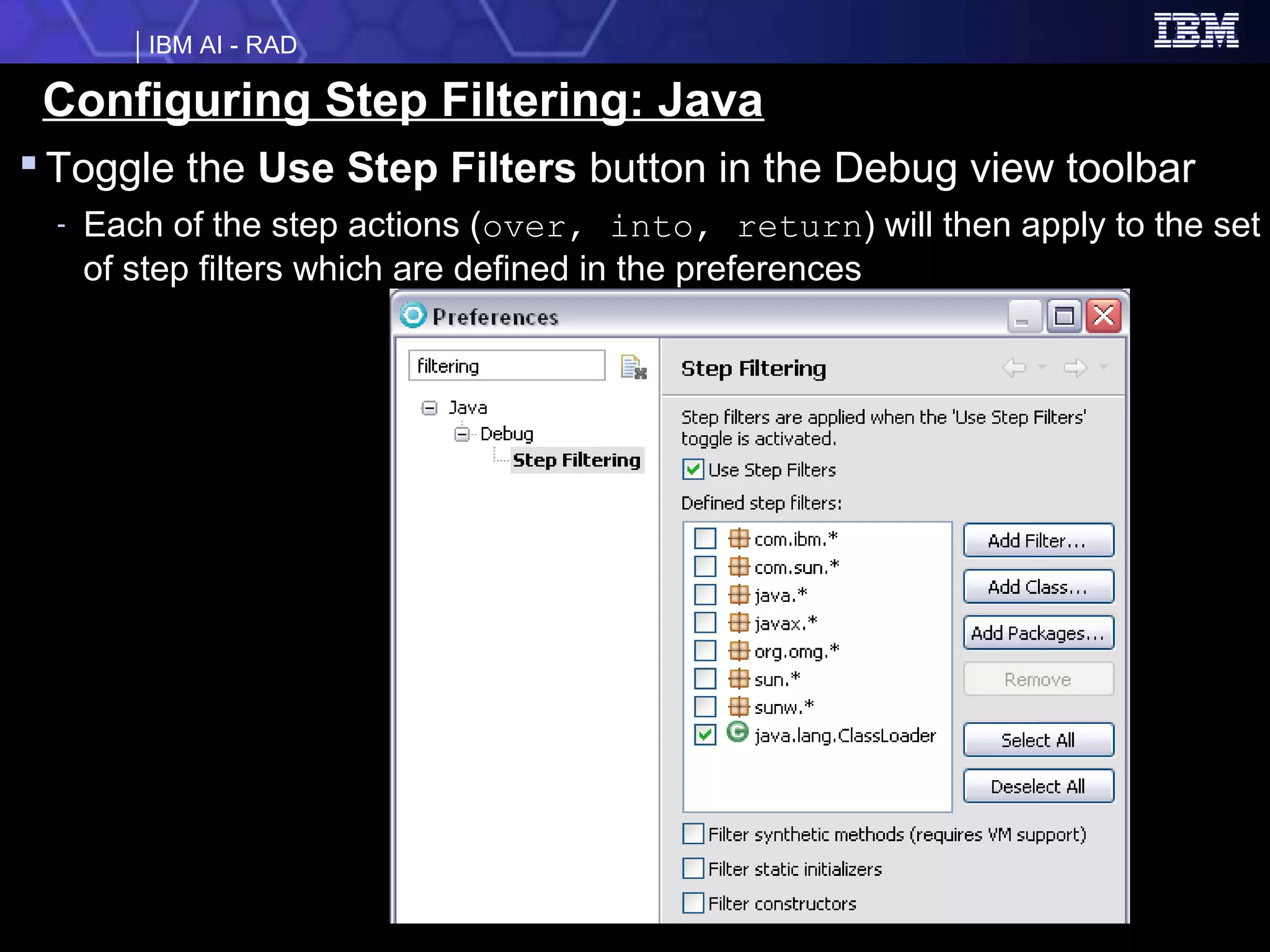
Task: Enable the com.sun.* filter checkbox
Action: point(705,566)
